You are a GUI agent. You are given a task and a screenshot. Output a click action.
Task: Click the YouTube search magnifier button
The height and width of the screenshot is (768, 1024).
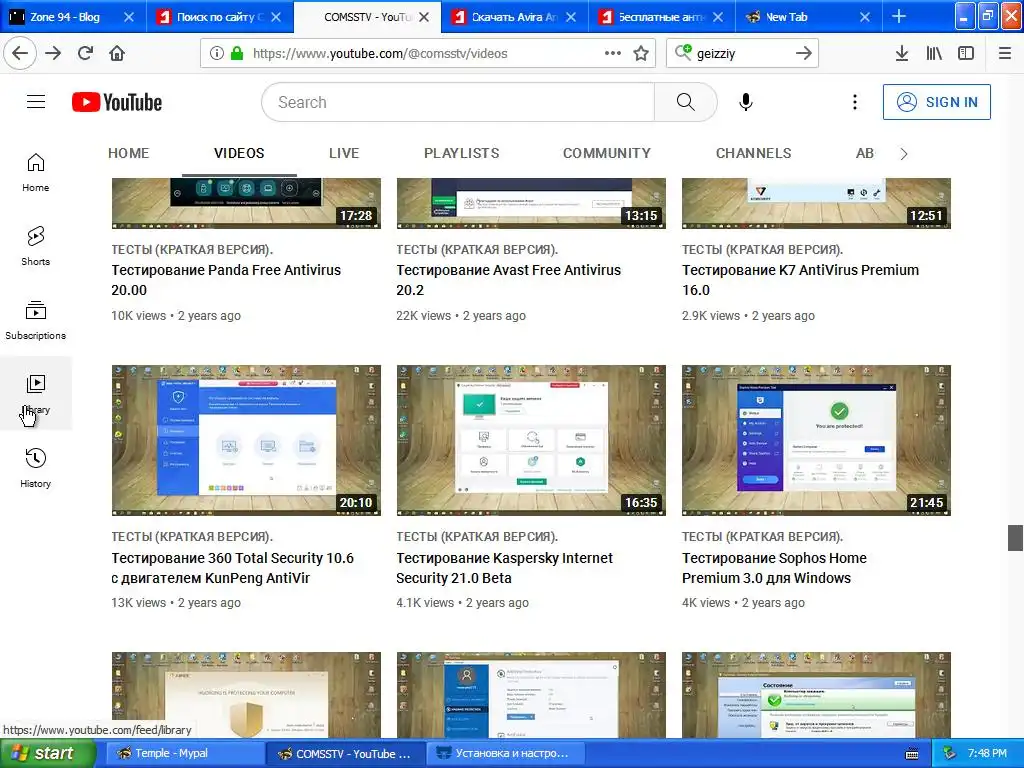point(685,102)
